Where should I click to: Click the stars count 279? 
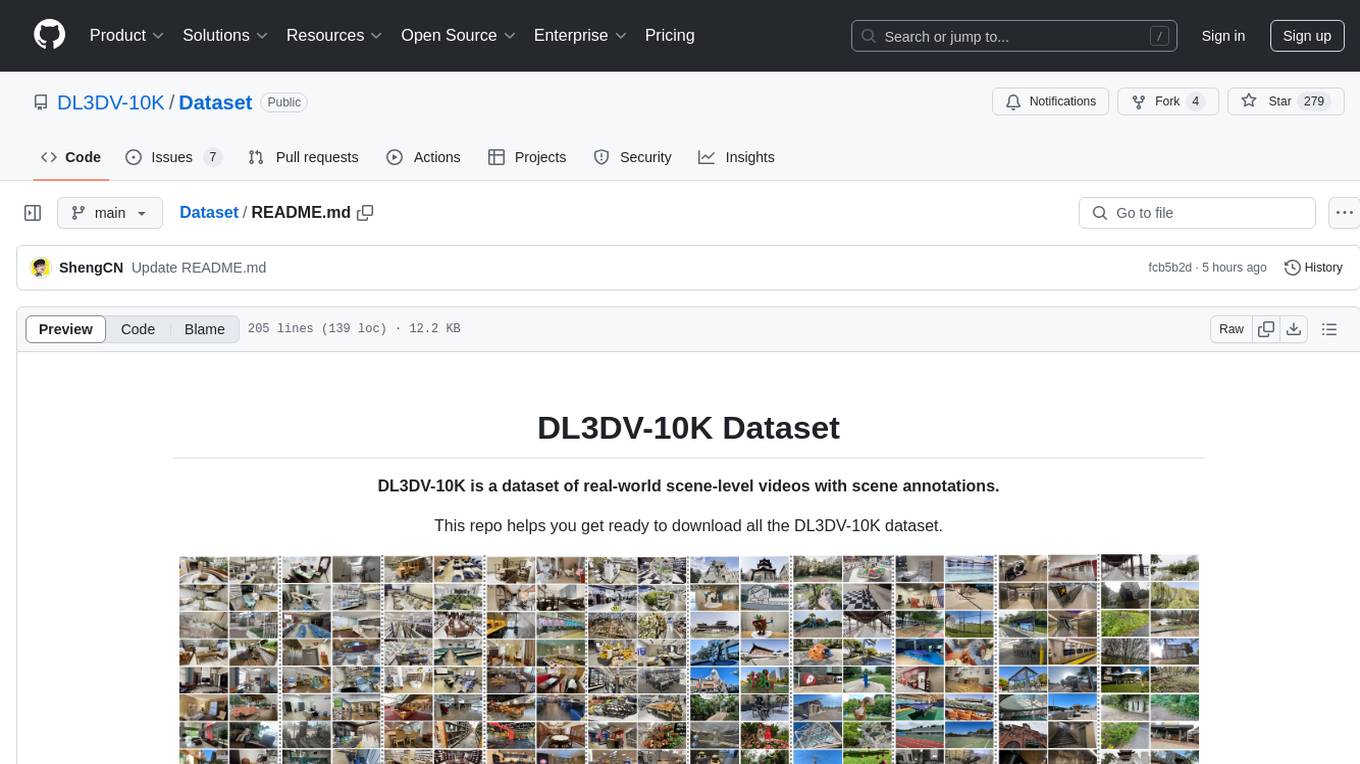click(1314, 101)
